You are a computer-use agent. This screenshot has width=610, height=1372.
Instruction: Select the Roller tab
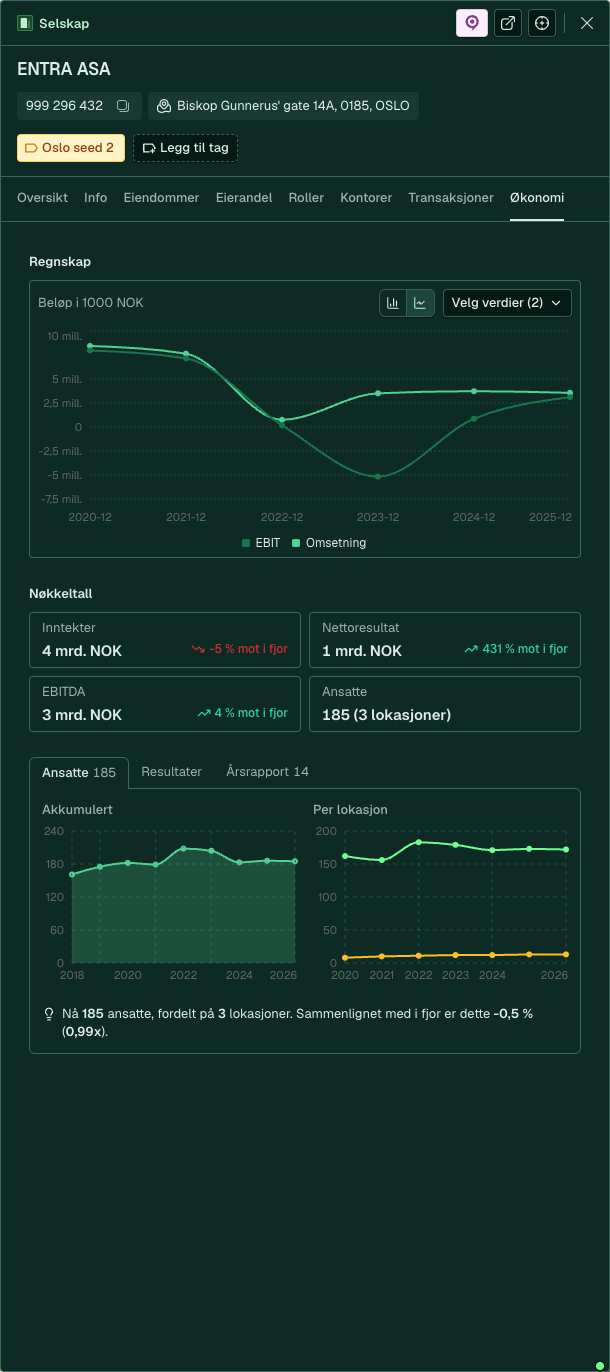[x=306, y=198]
